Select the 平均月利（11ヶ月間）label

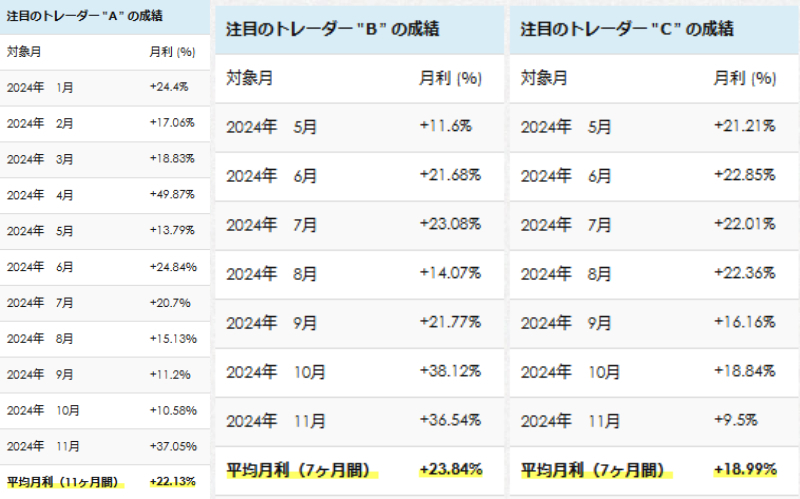pyautogui.click(x=63, y=482)
